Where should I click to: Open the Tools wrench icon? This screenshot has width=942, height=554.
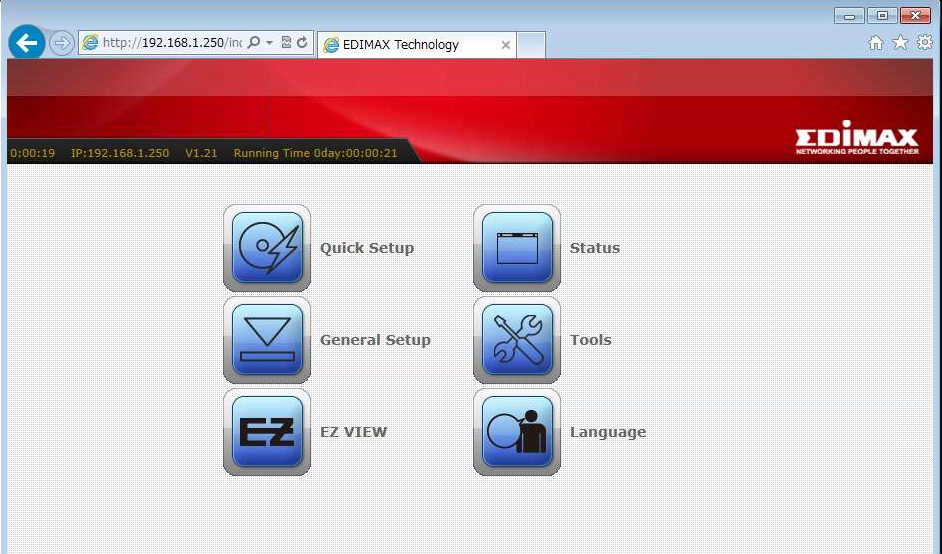pyautogui.click(x=517, y=339)
